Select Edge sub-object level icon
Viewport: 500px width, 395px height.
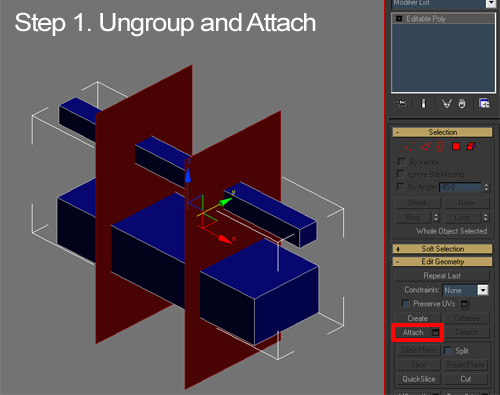(x=425, y=147)
